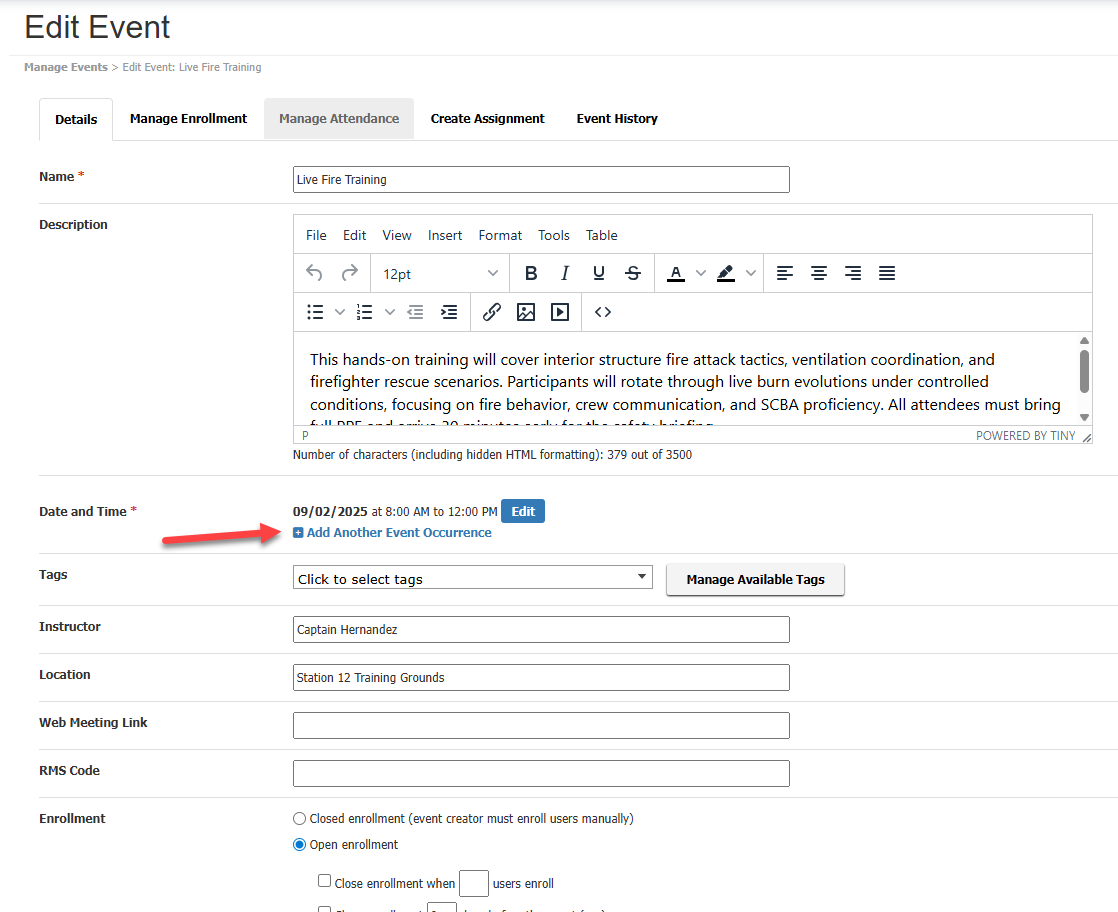Toggle bold formatting
The height and width of the screenshot is (912, 1118).
pyautogui.click(x=530, y=273)
